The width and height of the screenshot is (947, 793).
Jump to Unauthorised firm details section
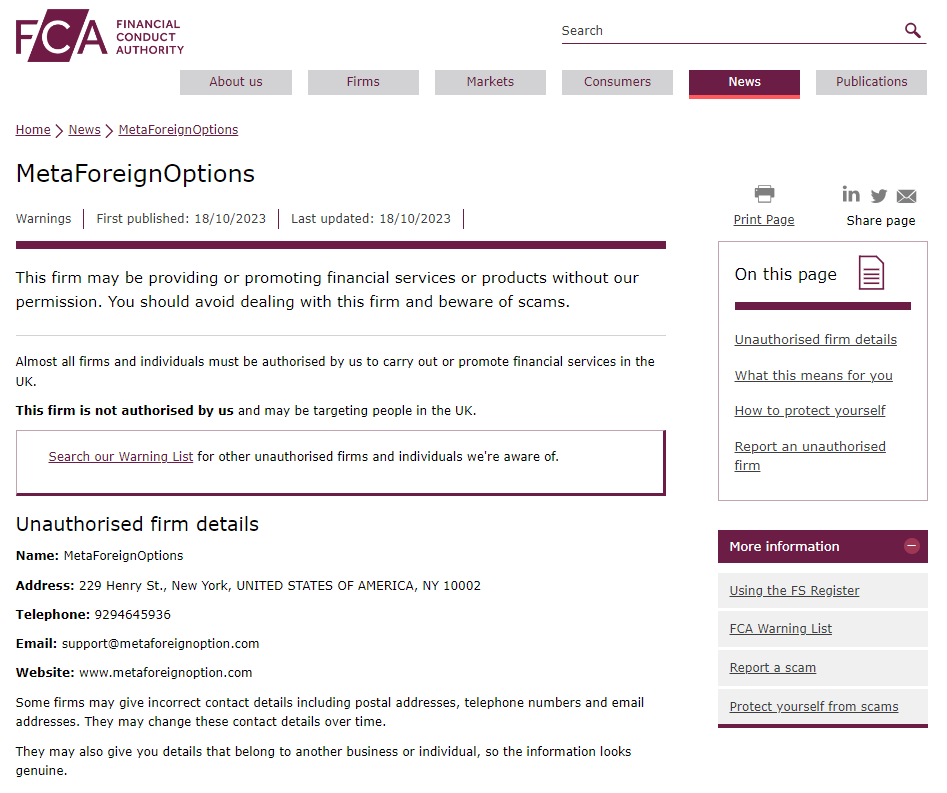coord(815,340)
